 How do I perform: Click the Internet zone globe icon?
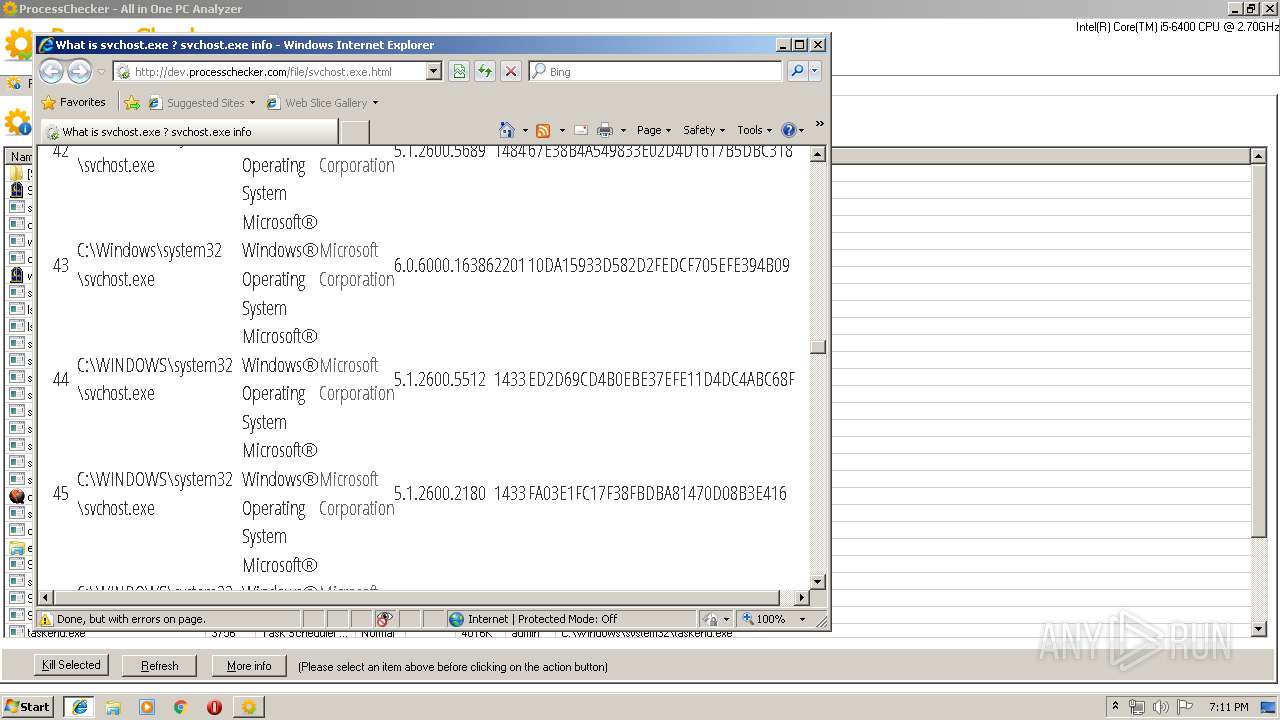(457, 619)
